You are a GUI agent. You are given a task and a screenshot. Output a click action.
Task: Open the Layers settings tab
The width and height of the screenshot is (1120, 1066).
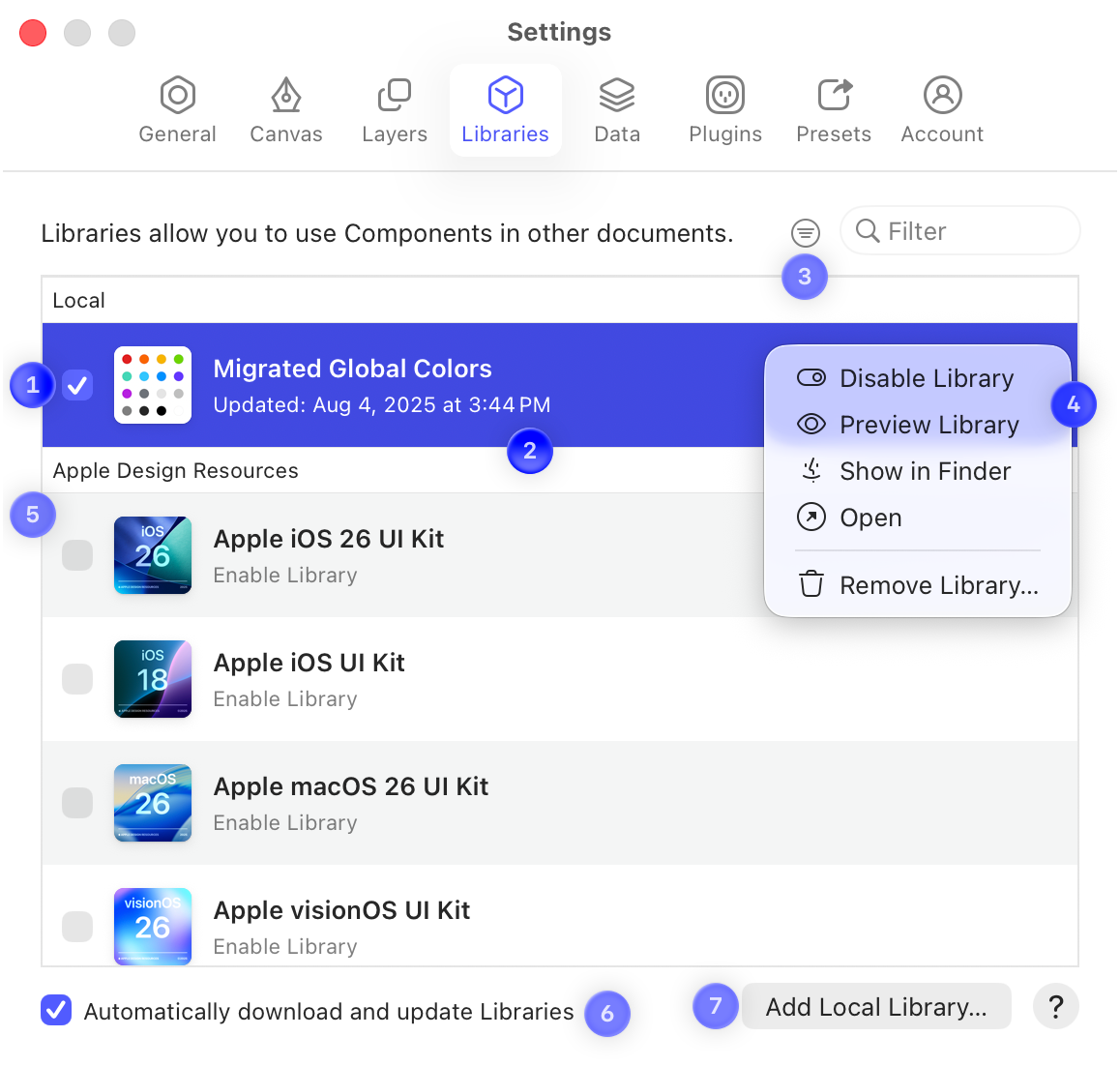(x=395, y=110)
